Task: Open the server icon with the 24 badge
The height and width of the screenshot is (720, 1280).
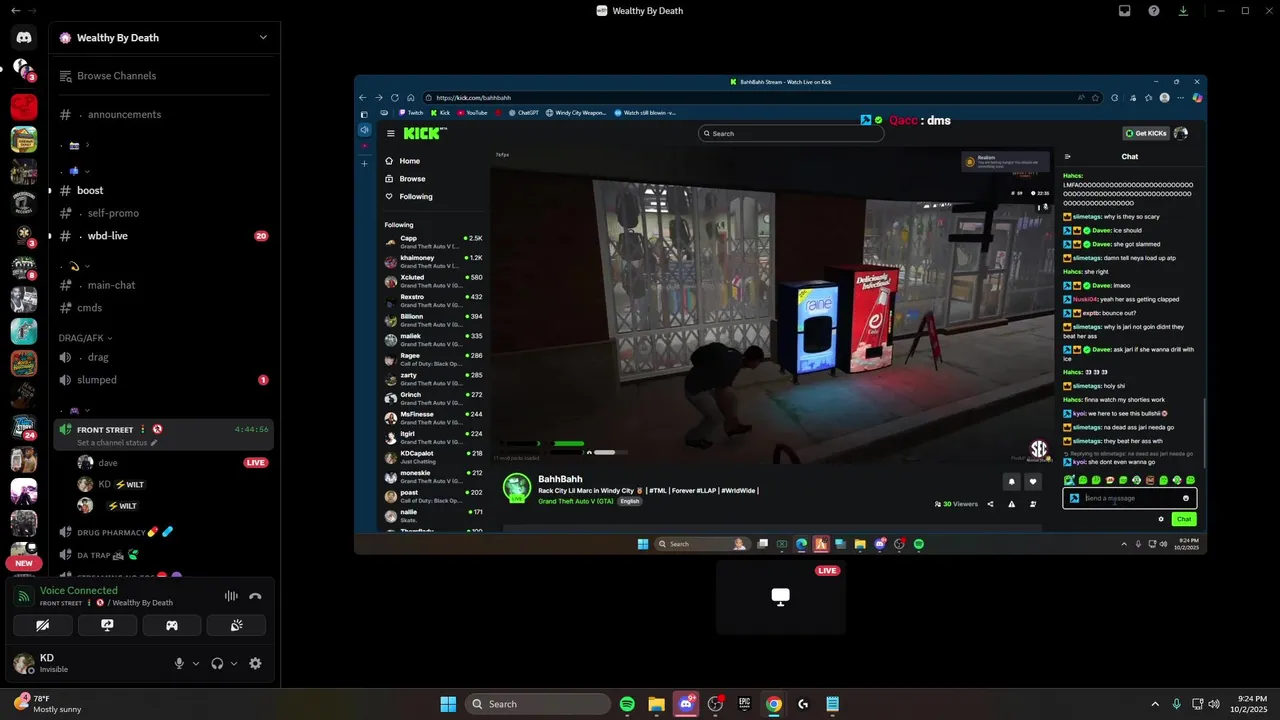Action: (24, 427)
